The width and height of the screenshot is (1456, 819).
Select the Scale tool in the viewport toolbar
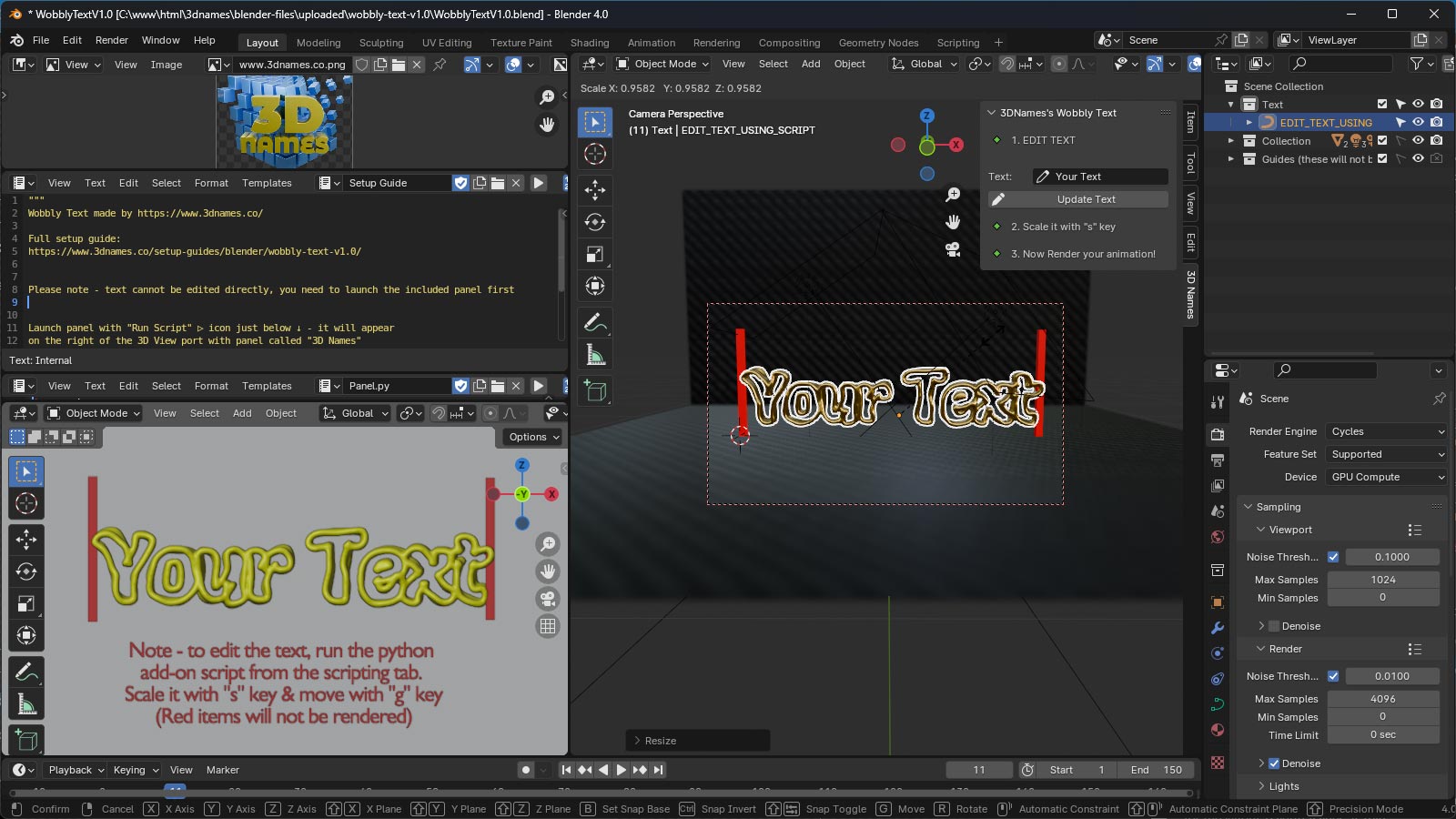click(595, 254)
